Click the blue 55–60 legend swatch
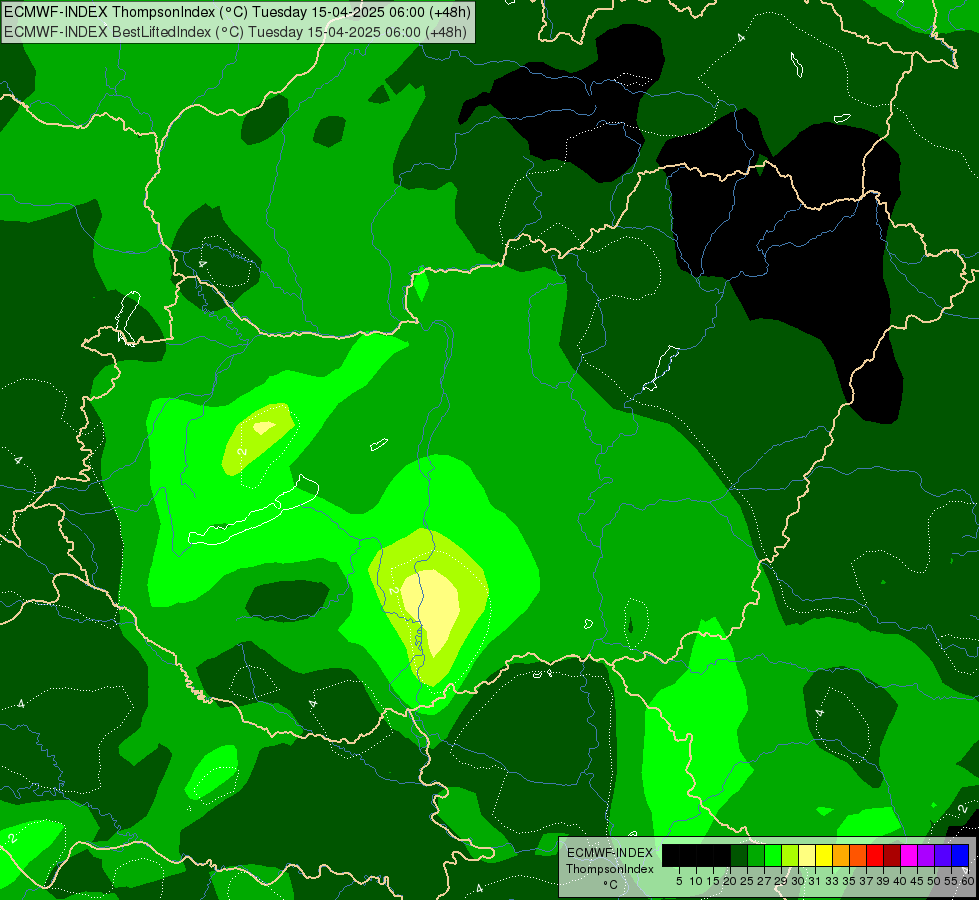This screenshot has width=979, height=900. [960, 855]
